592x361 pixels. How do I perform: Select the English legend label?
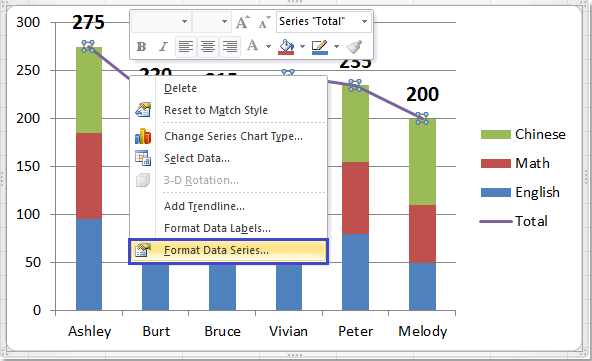click(x=537, y=193)
